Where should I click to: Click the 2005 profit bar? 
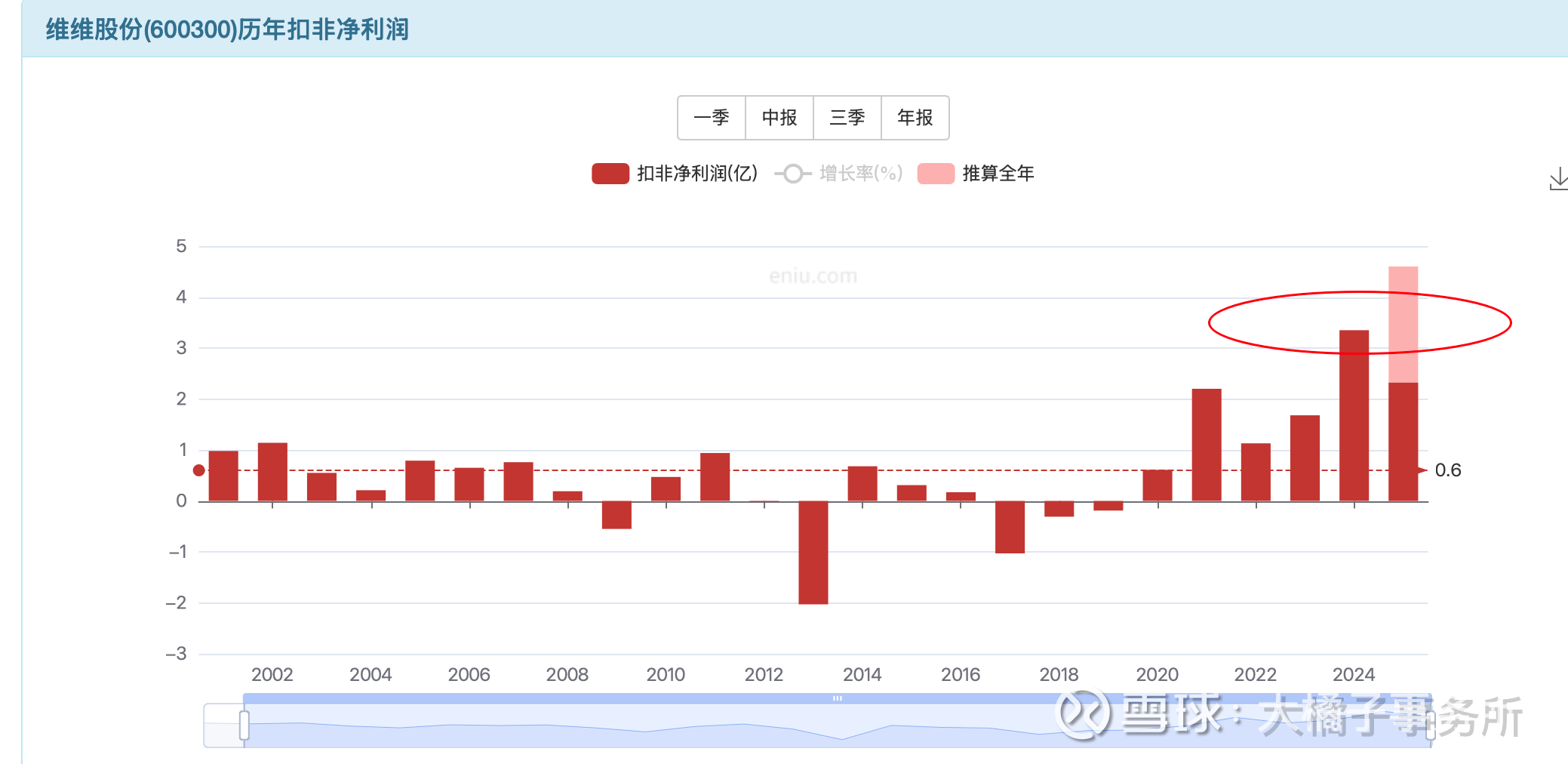420,481
